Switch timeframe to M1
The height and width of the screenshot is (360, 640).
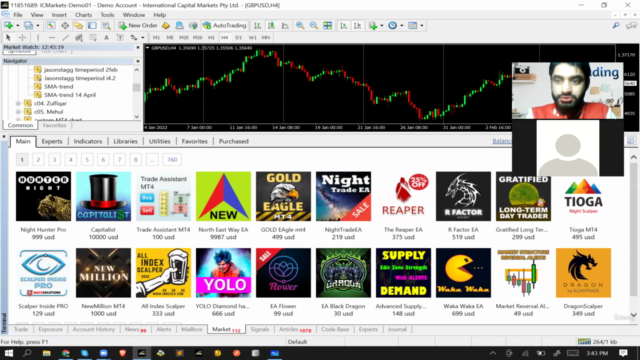point(156,38)
